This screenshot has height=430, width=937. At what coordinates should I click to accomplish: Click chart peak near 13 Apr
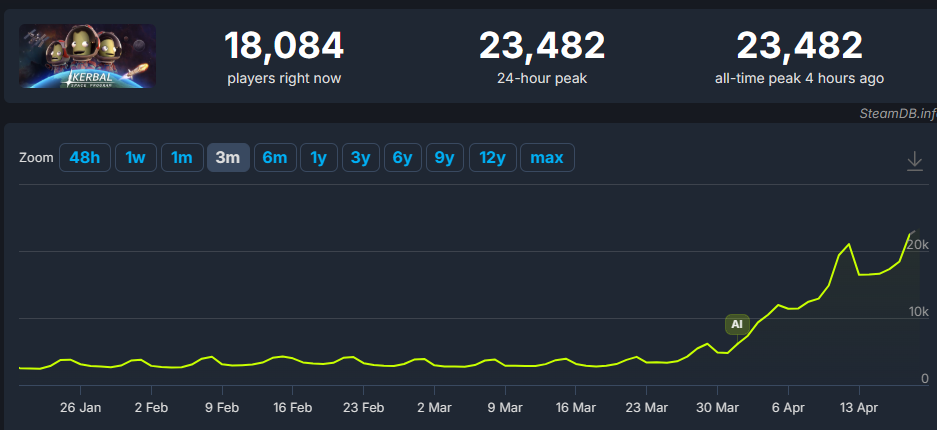849,244
